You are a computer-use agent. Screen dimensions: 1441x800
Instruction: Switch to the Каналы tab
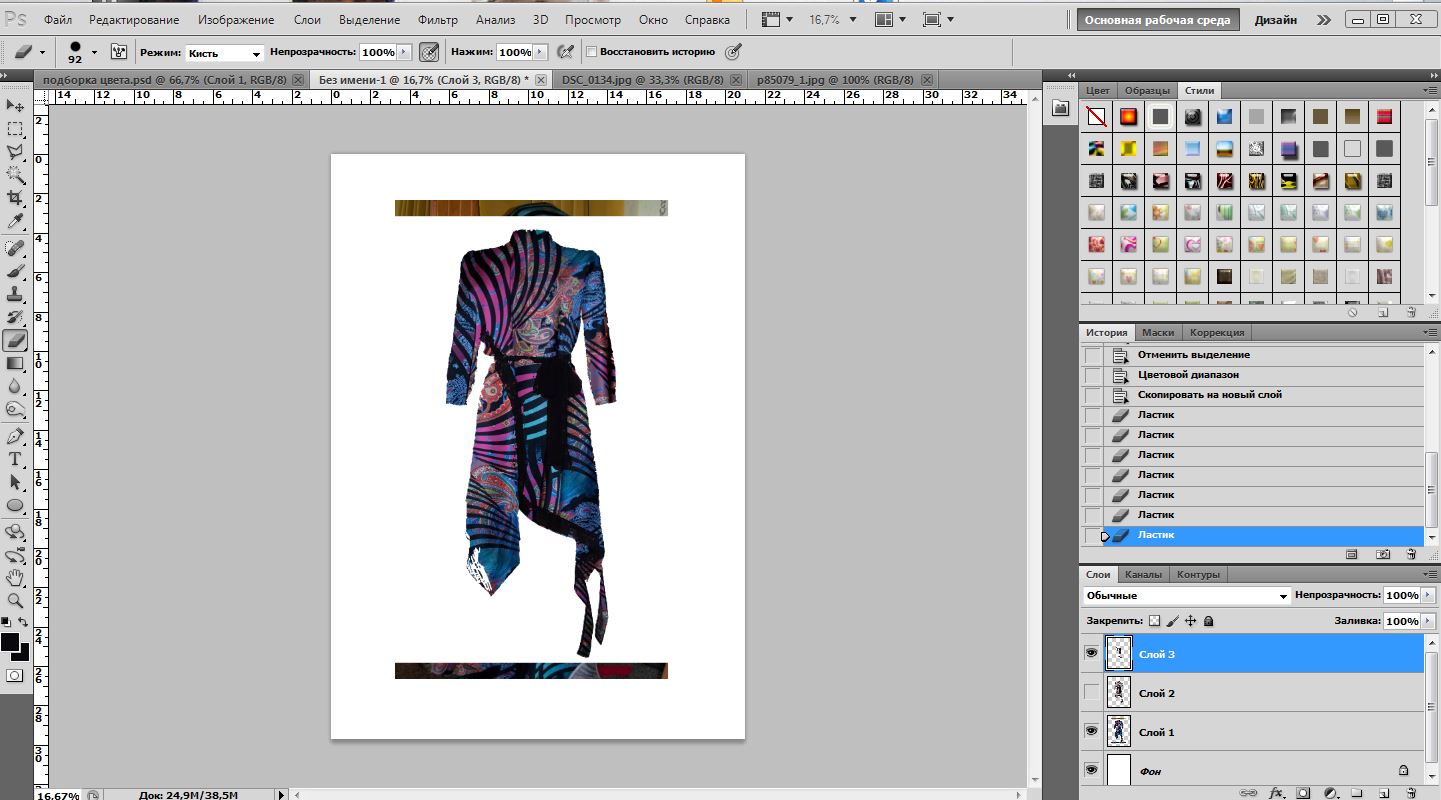pos(1143,575)
